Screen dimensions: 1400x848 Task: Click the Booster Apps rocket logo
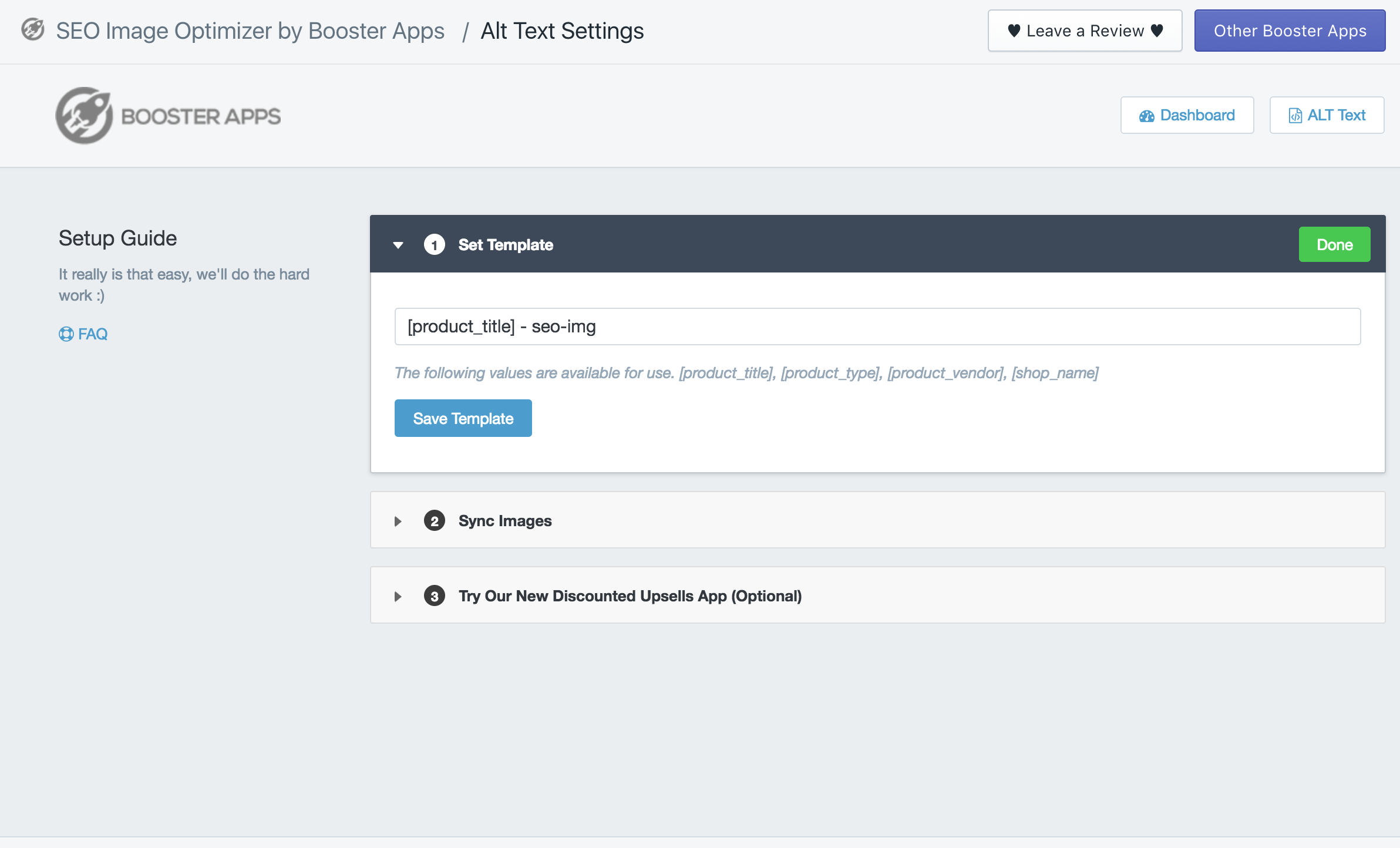84,115
